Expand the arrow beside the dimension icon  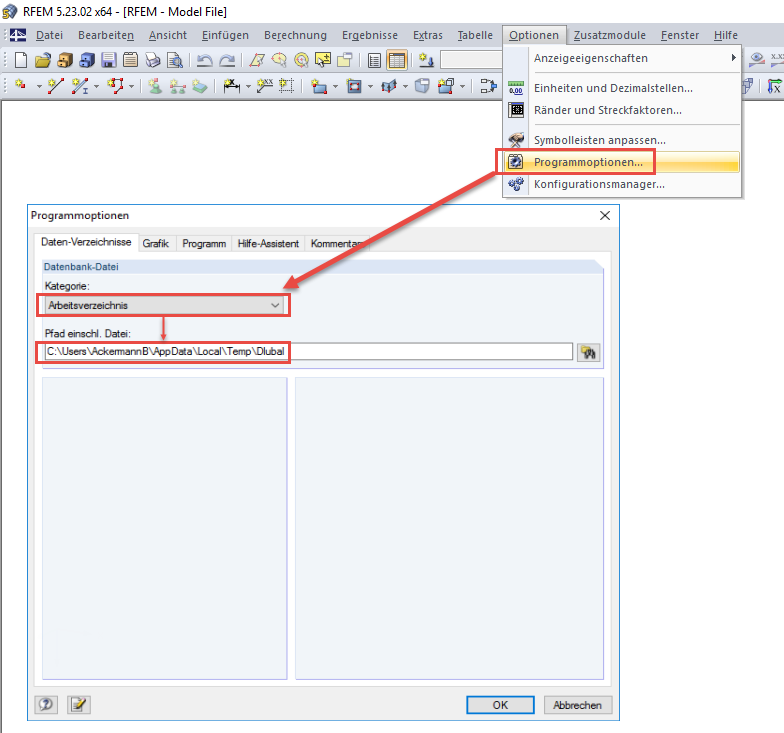248,86
